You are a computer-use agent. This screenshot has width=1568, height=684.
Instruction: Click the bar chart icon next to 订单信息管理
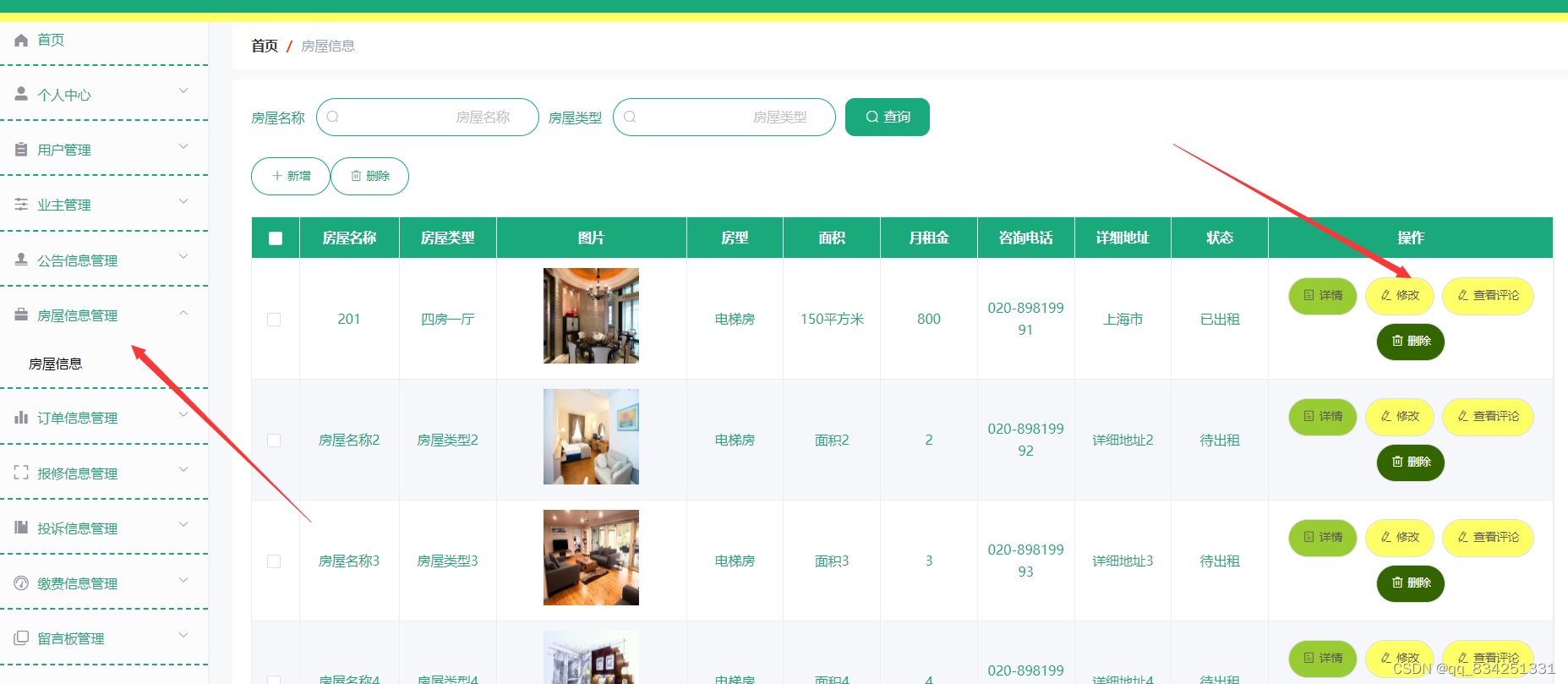pyautogui.click(x=21, y=418)
